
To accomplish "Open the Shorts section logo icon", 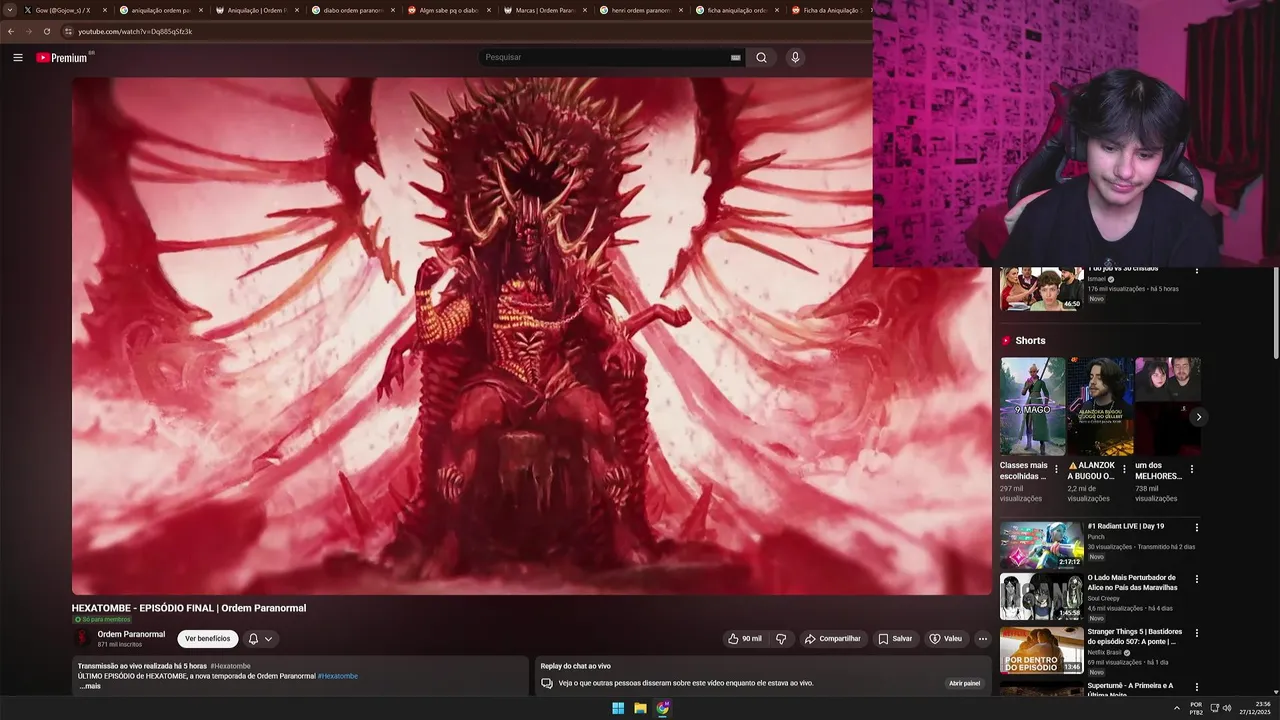I will 1007,341.
